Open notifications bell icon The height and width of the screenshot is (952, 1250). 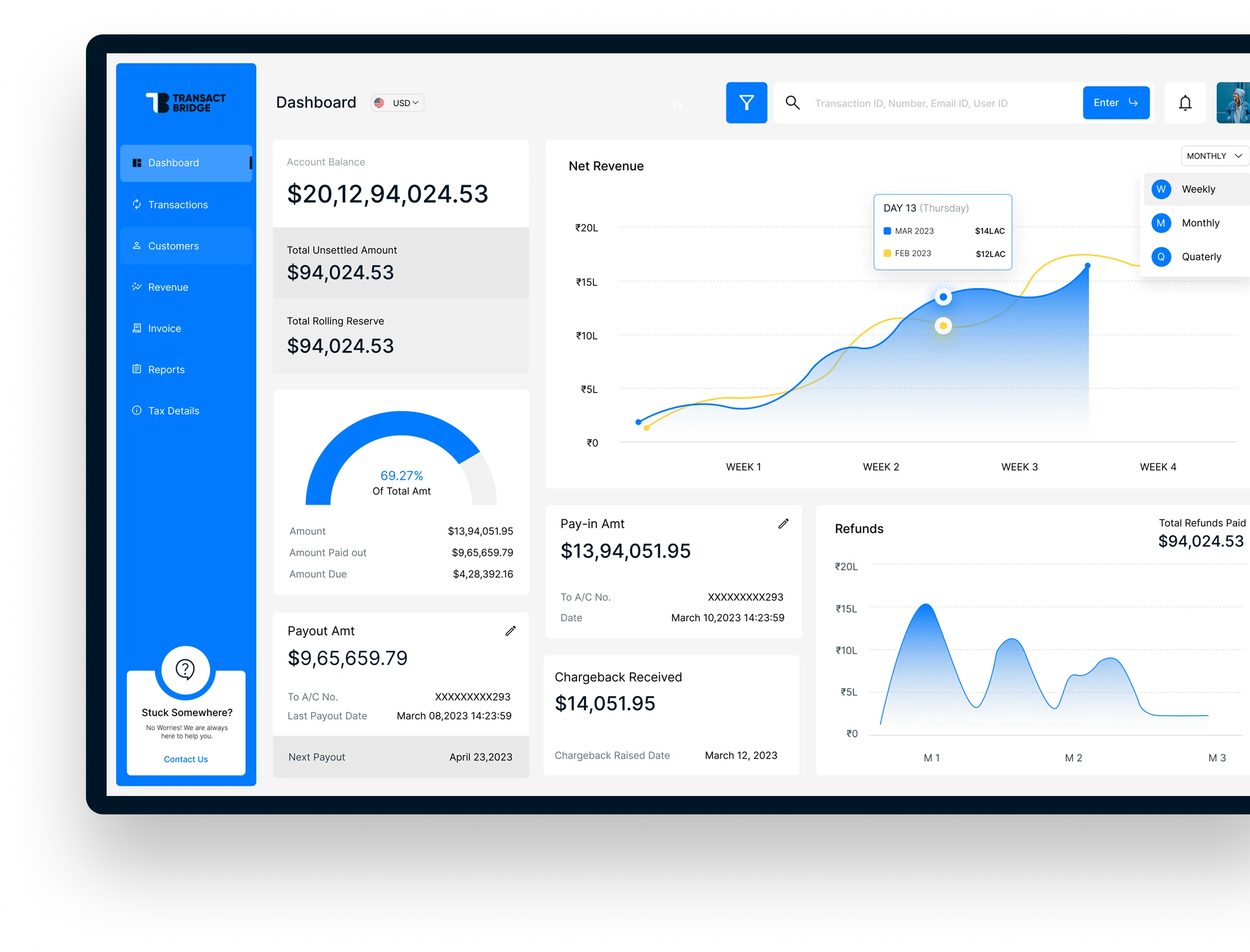pyautogui.click(x=1185, y=103)
